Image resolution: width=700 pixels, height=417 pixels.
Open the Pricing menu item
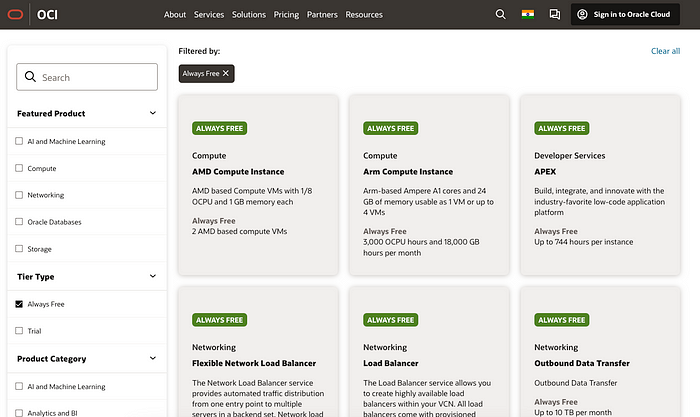[286, 15]
